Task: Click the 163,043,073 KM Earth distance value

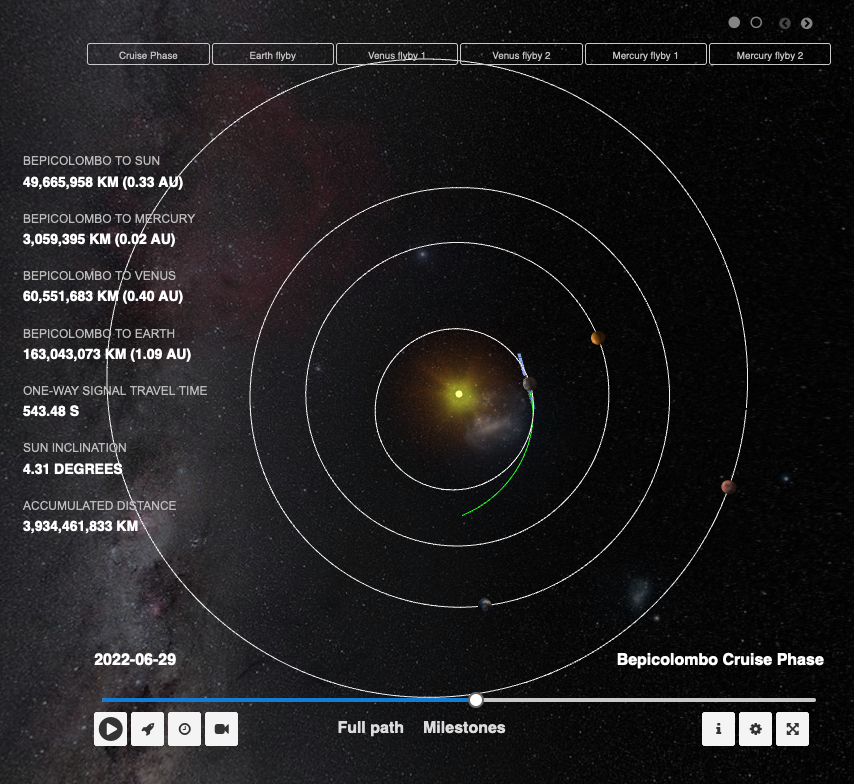Action: (x=107, y=354)
